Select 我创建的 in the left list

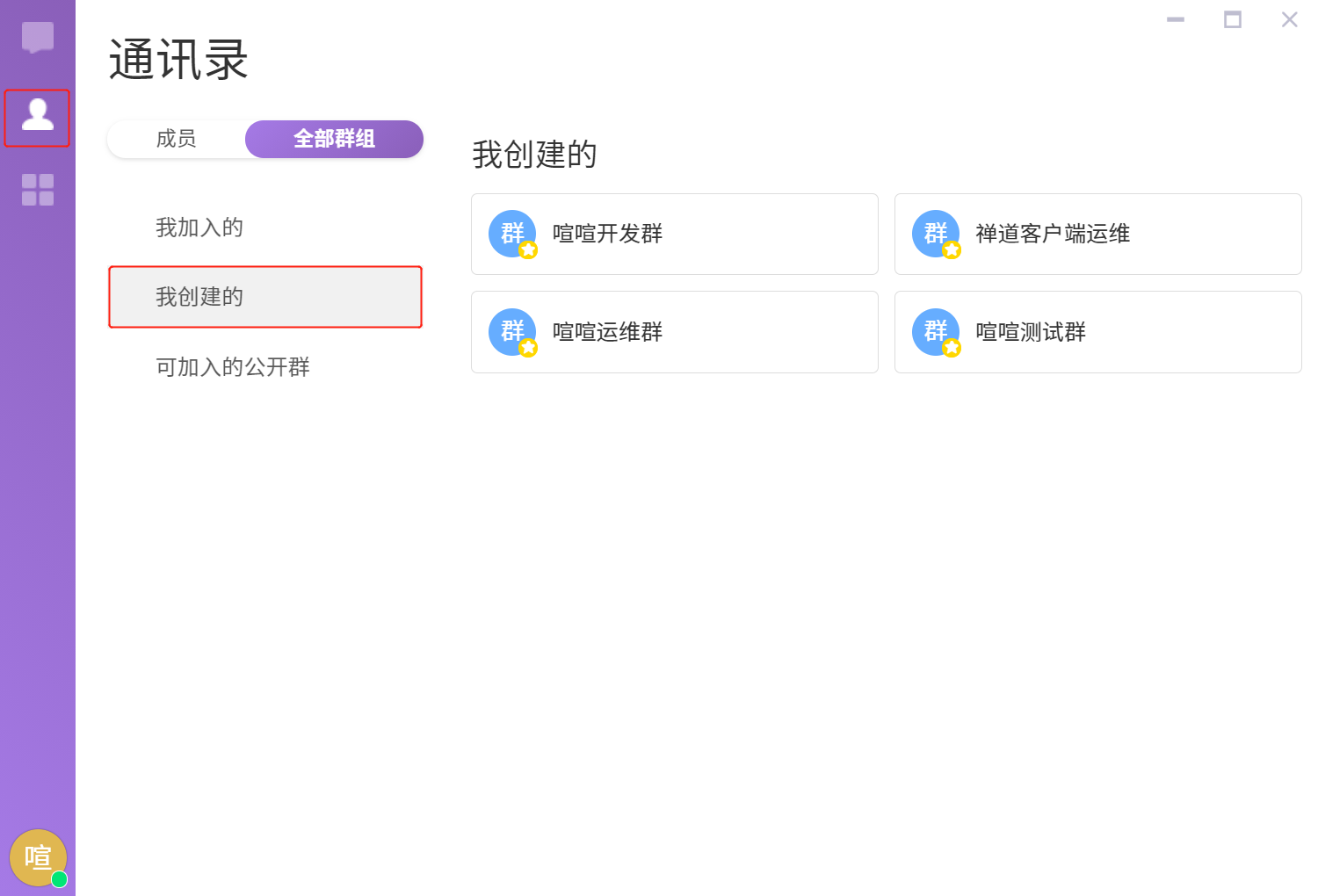[x=199, y=297]
